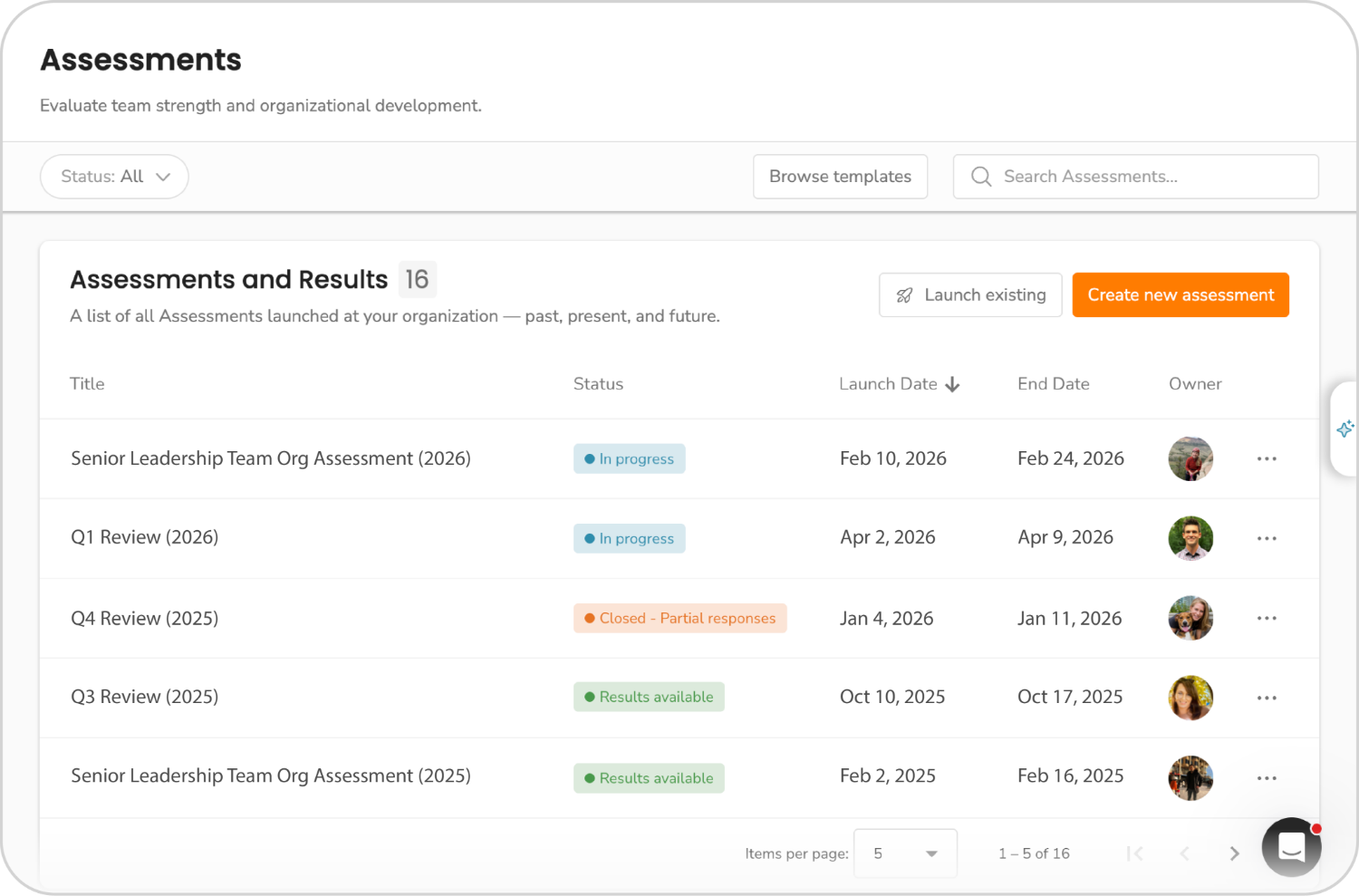Click the sparkle assistant icon on right edge
The height and width of the screenshot is (896, 1359).
[x=1345, y=429]
